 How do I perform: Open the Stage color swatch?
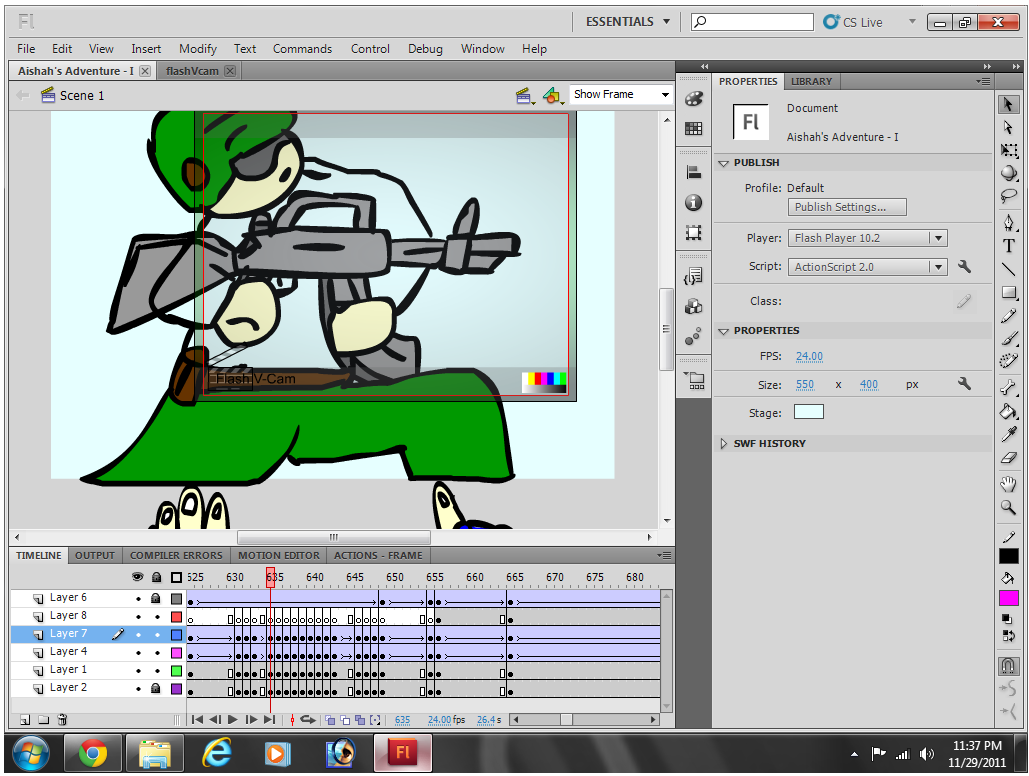808,412
